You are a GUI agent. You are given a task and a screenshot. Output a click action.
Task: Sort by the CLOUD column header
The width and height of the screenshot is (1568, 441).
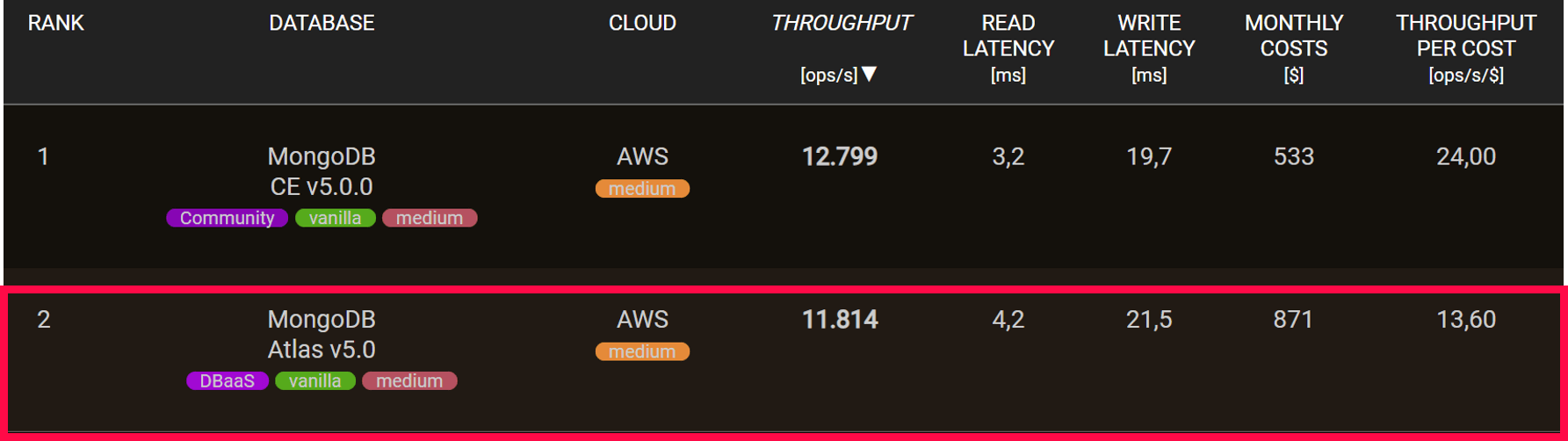[x=642, y=24]
